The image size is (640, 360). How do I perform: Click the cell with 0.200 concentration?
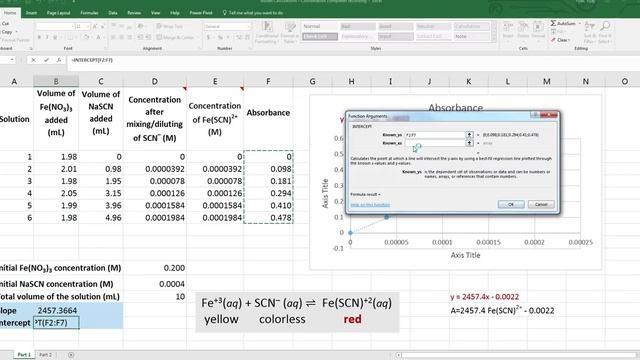point(155,268)
